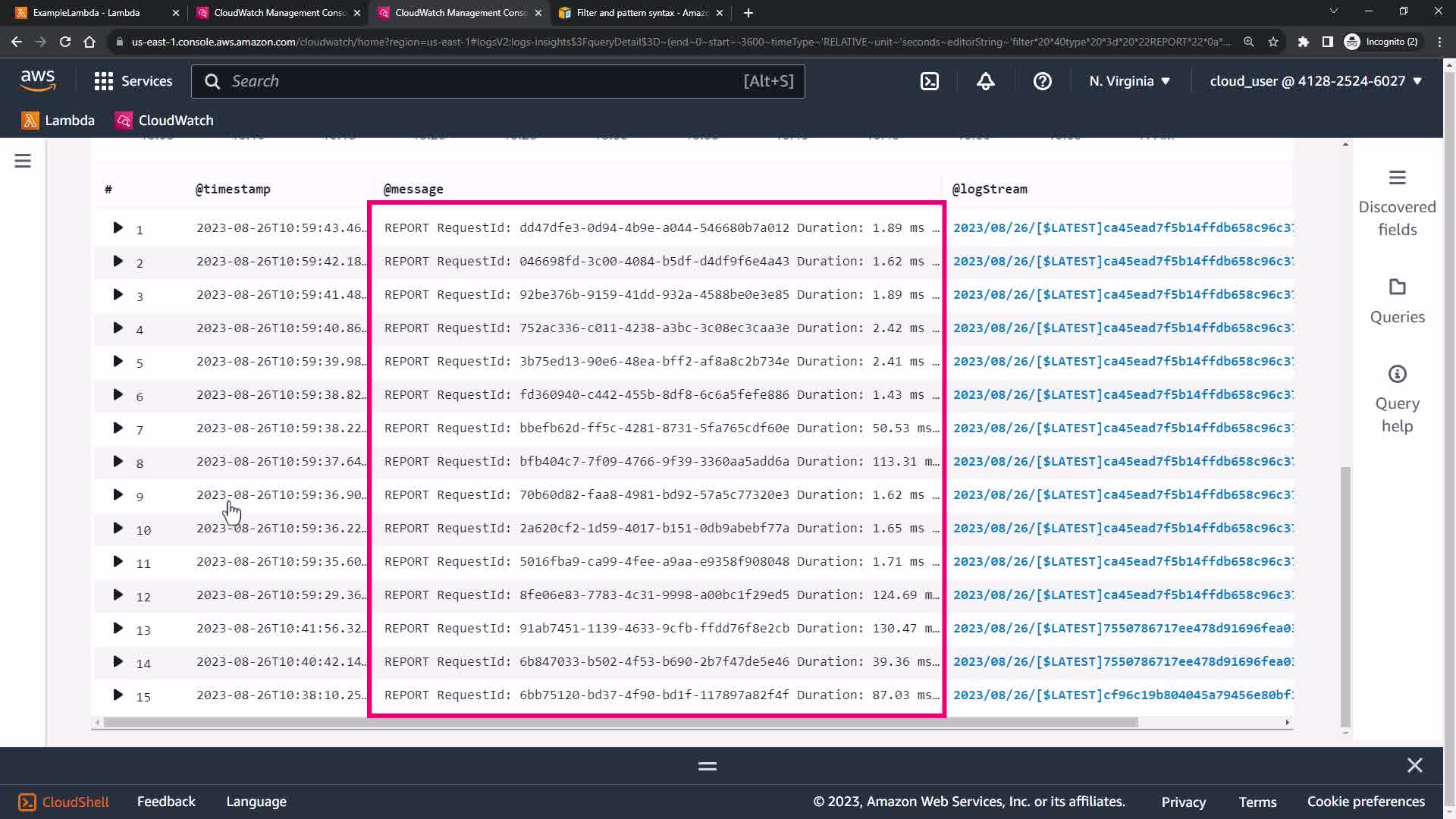
Task: Click the horizontal results scrollbar
Action: point(620,722)
